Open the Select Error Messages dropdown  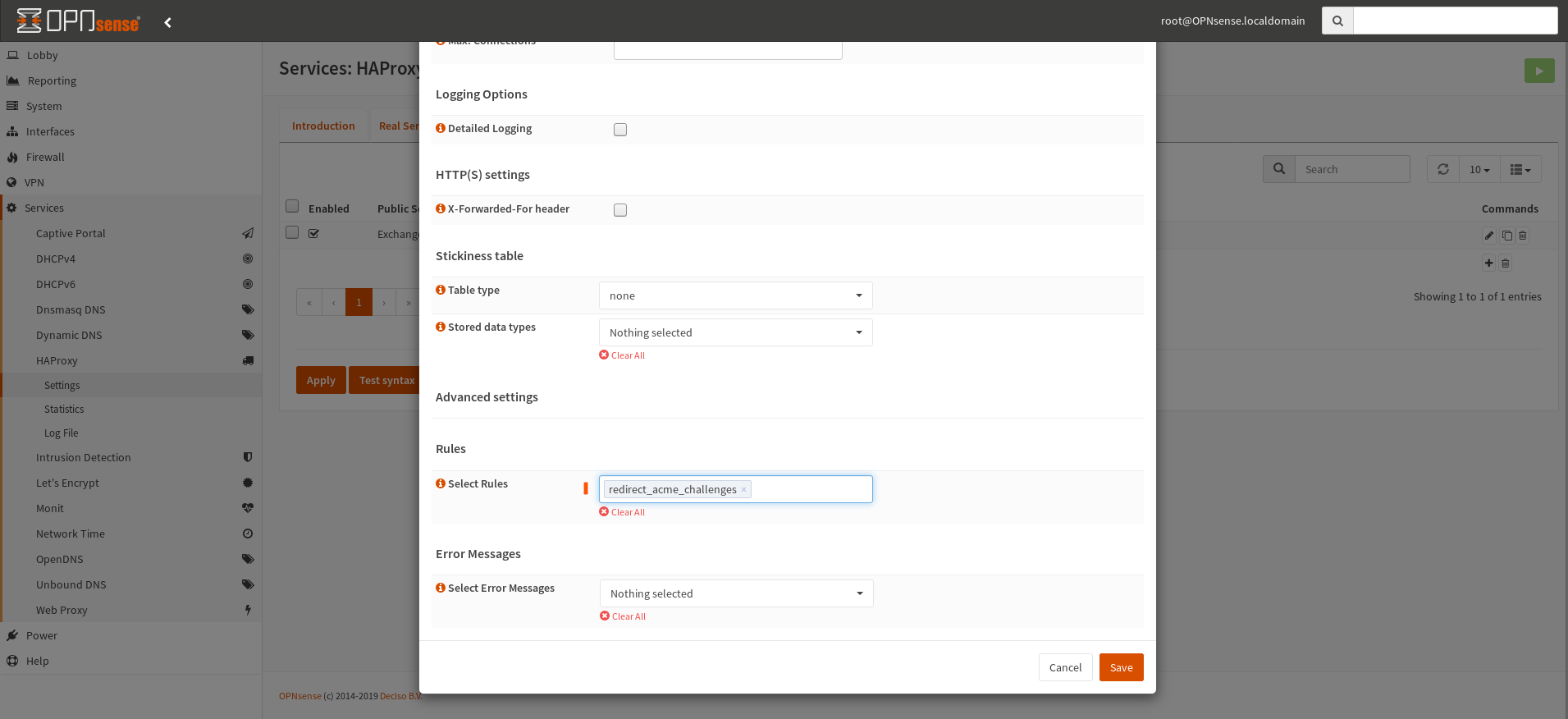(736, 593)
